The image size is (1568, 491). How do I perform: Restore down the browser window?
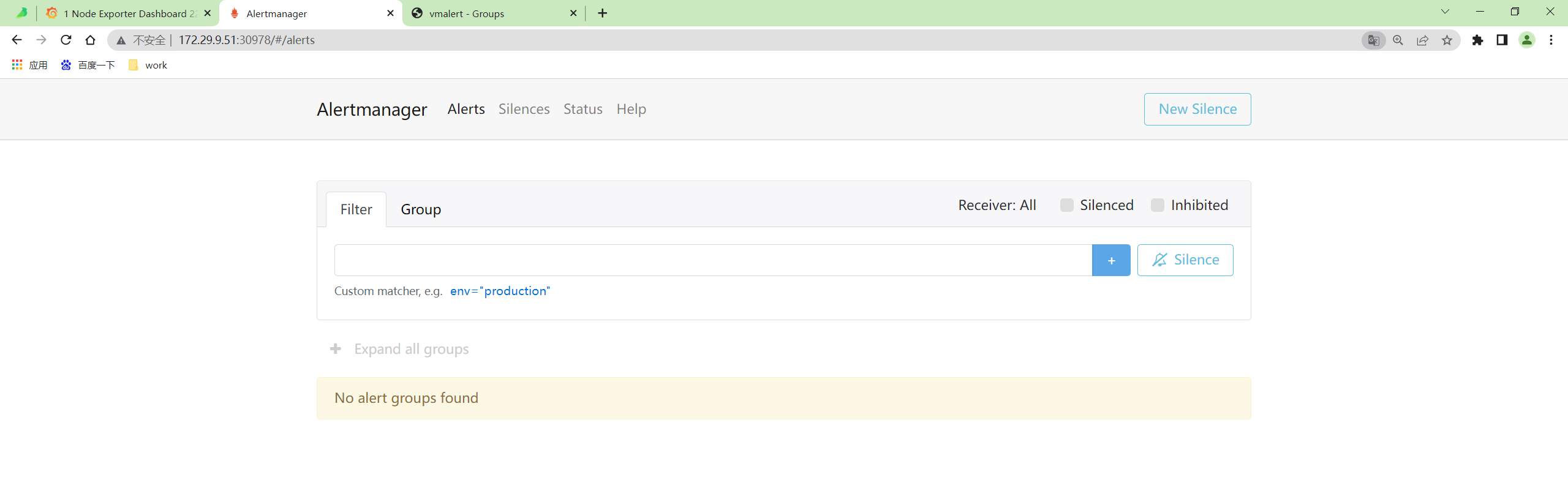tap(1515, 12)
